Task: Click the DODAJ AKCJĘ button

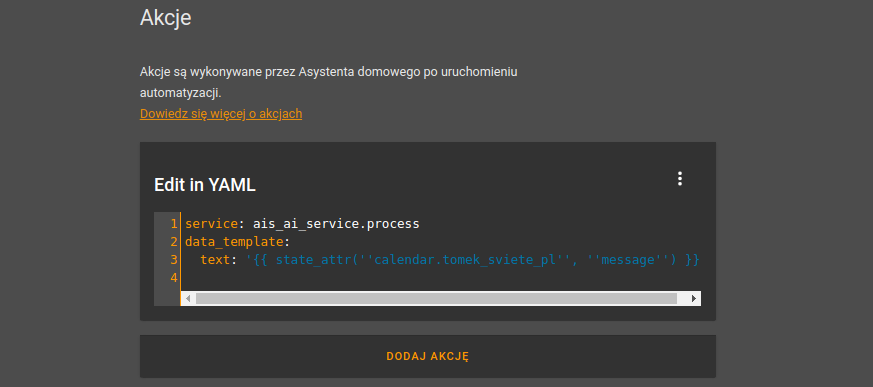Action: (428, 356)
